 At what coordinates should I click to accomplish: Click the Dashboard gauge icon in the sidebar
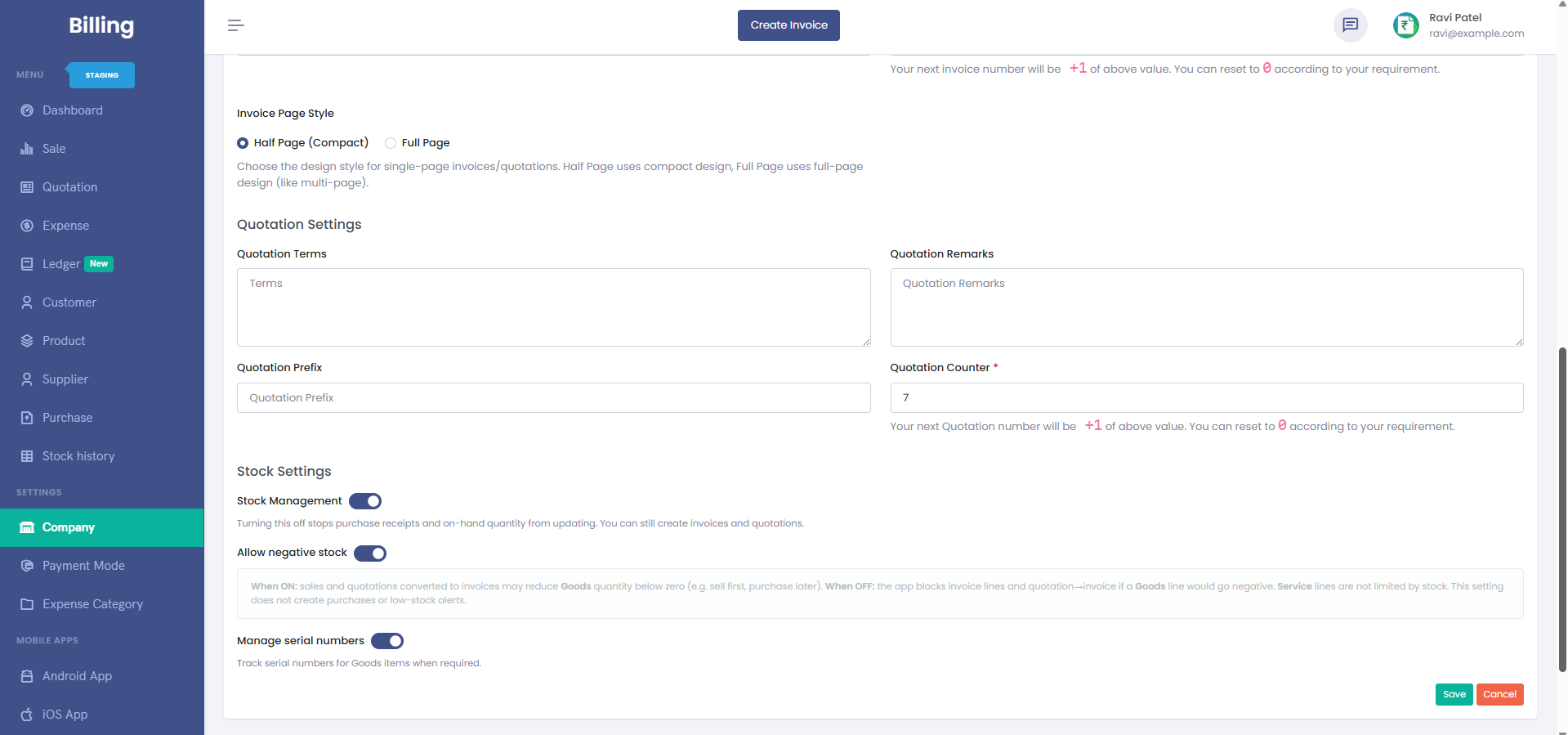point(27,110)
